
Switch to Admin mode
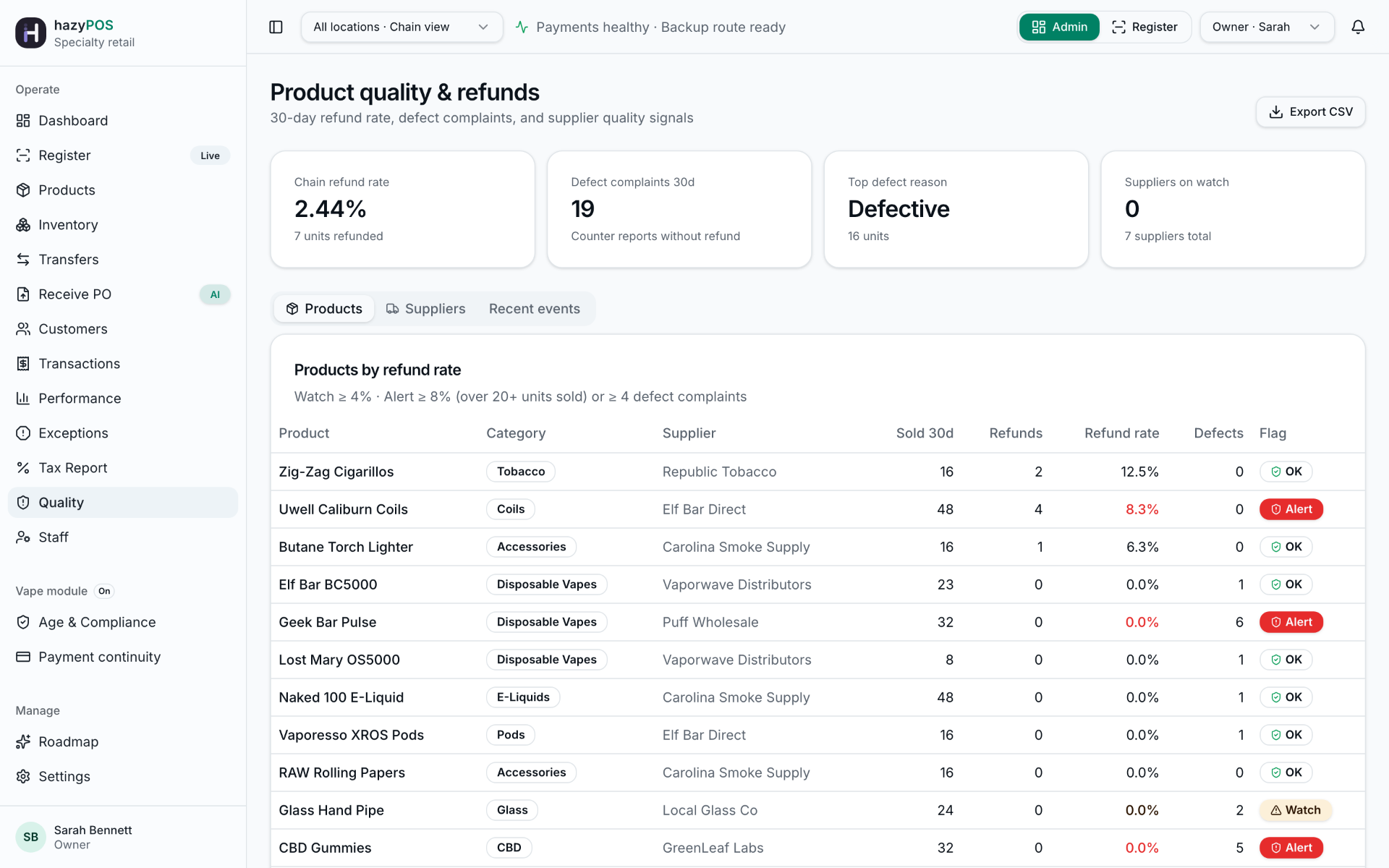tap(1059, 27)
